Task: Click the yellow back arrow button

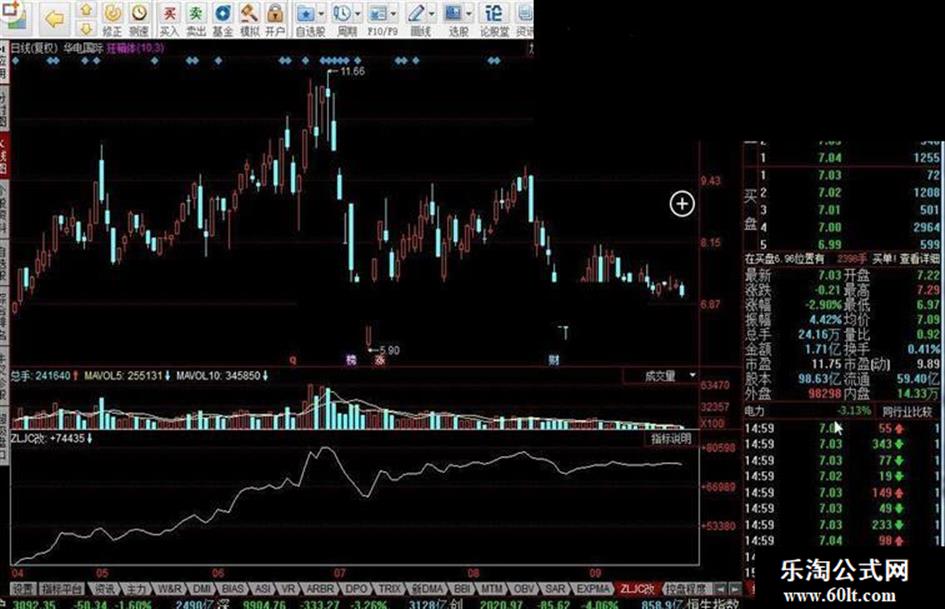Action: click(54, 19)
